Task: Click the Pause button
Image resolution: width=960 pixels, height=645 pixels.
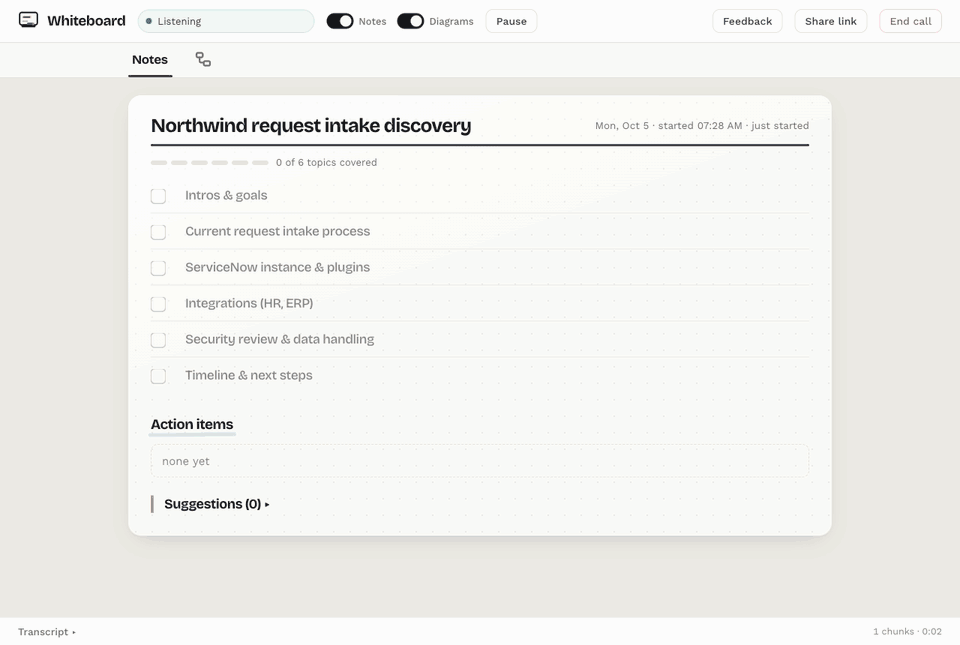Action: [511, 21]
